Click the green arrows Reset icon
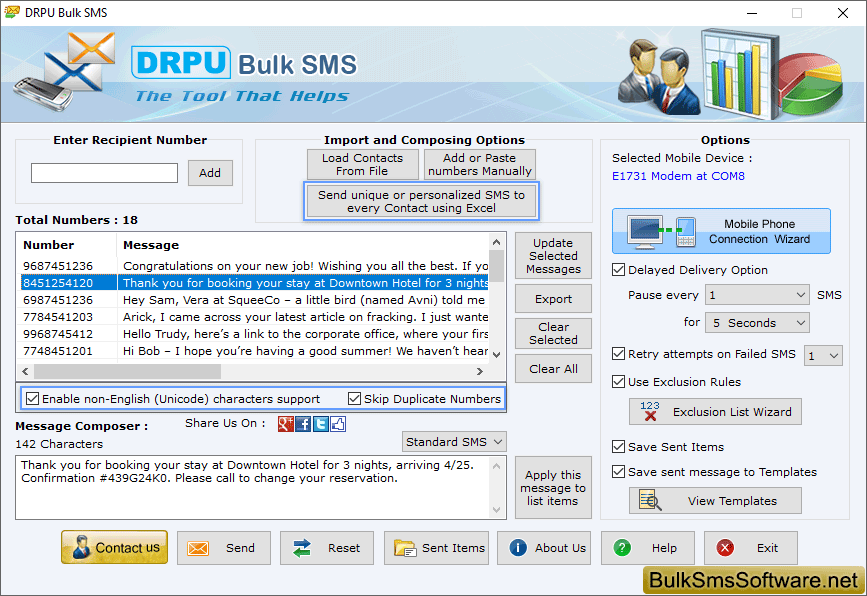867x596 pixels. coord(302,548)
